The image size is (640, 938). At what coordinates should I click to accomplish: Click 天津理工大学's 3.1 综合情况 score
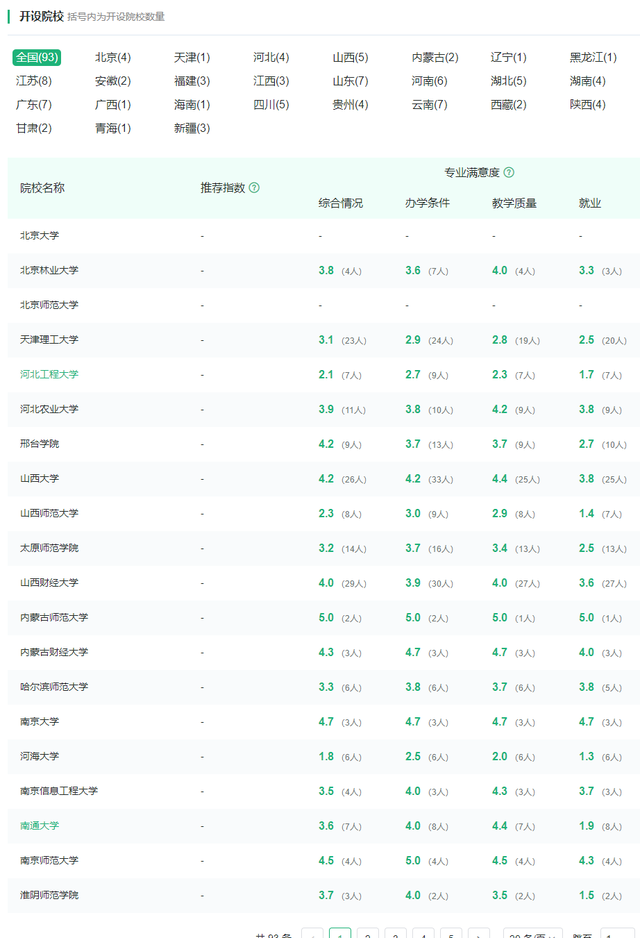(326, 340)
